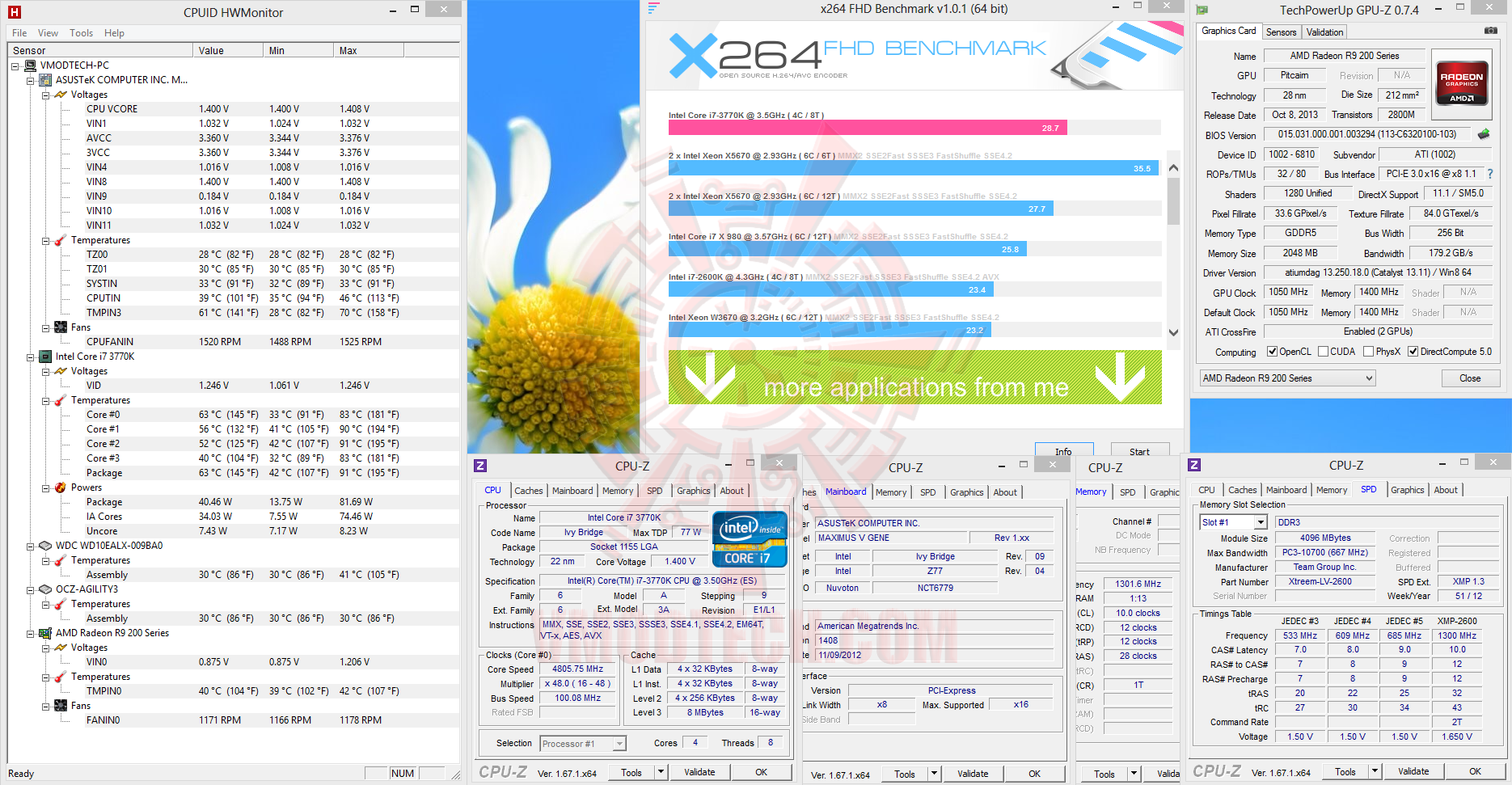
Task: Click the Close button in GPU-Z
Action: coord(1470,378)
